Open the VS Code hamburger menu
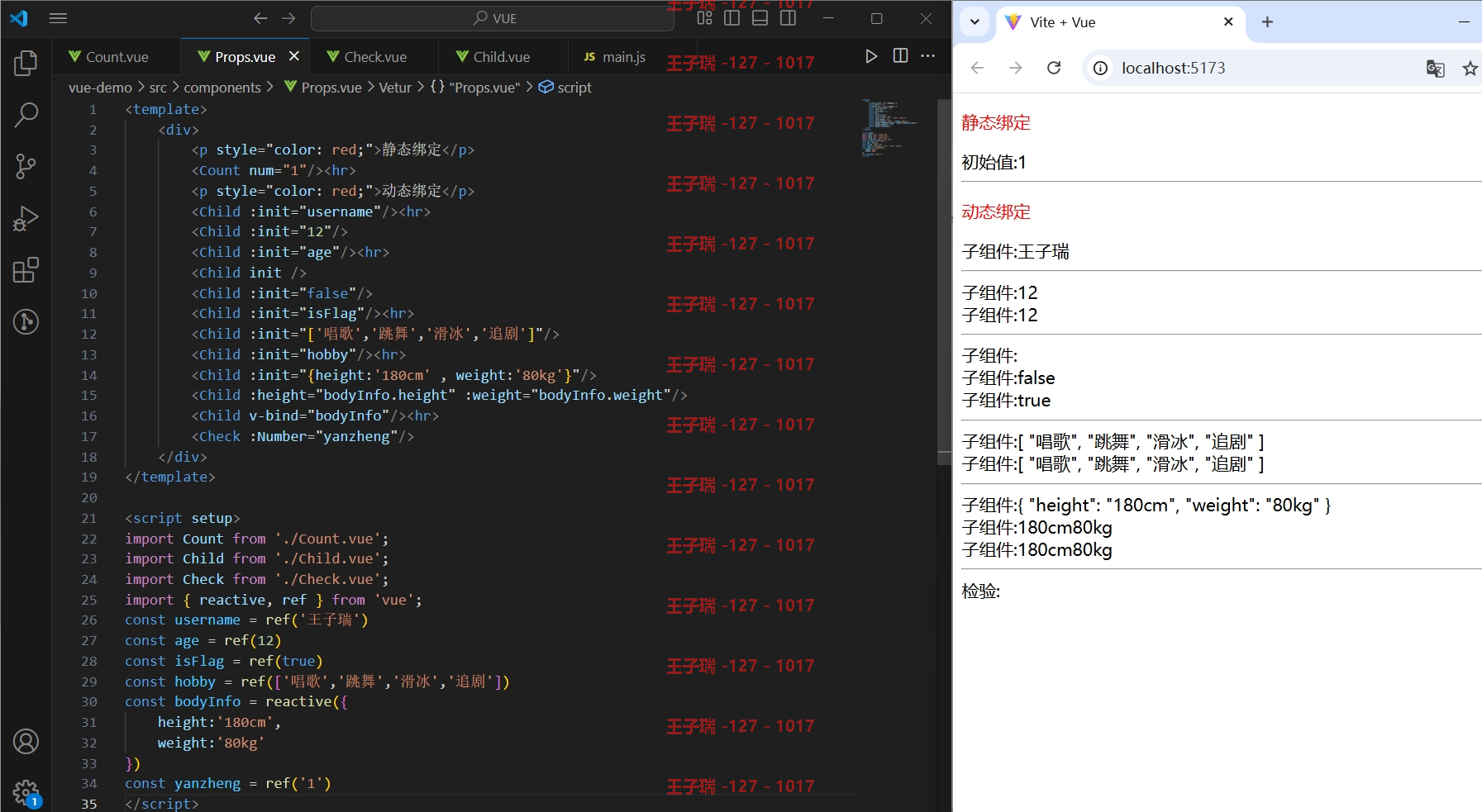Image resolution: width=1482 pixels, height=812 pixels. (x=58, y=18)
